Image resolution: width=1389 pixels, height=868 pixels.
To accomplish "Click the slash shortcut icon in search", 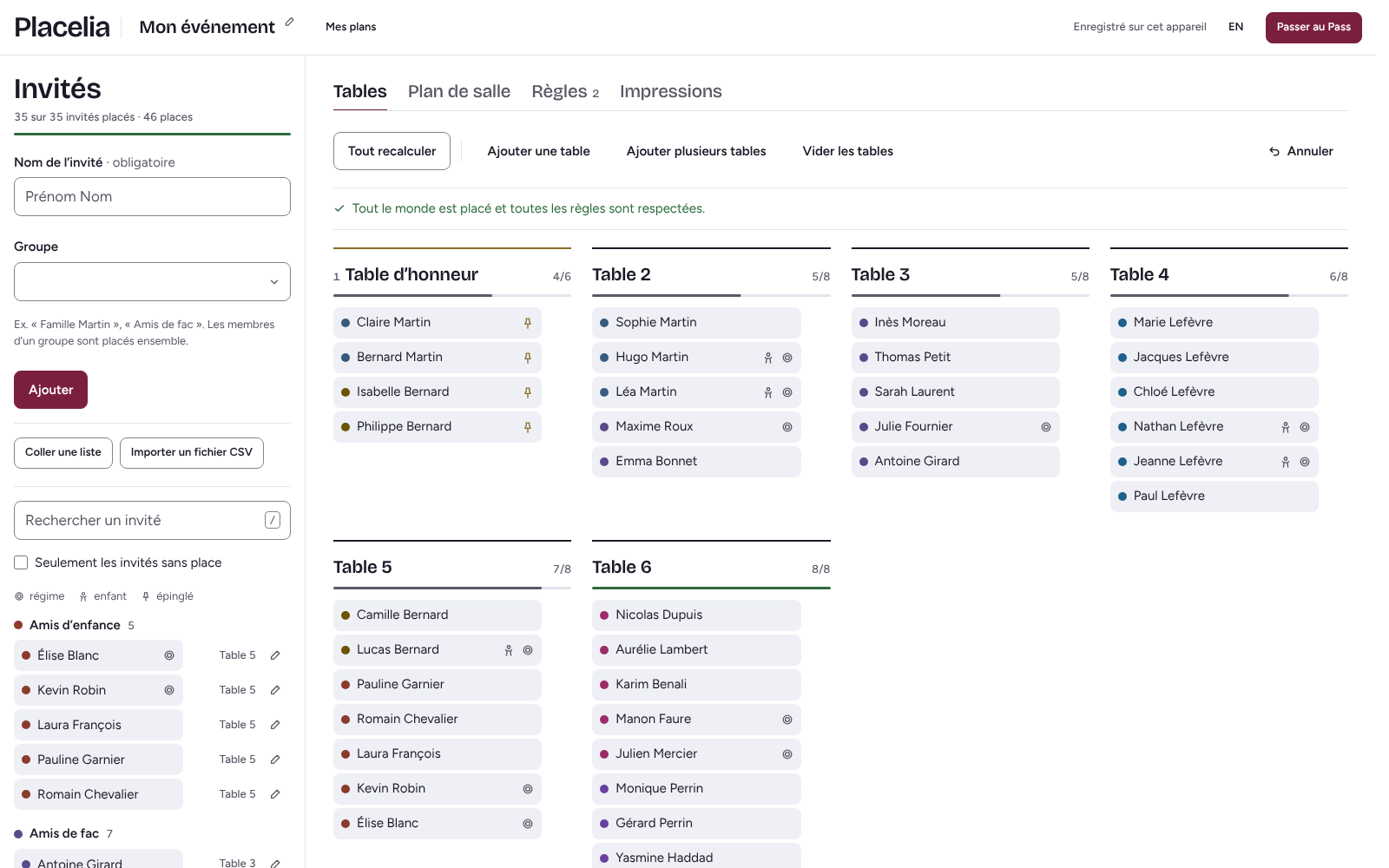I will point(273,520).
